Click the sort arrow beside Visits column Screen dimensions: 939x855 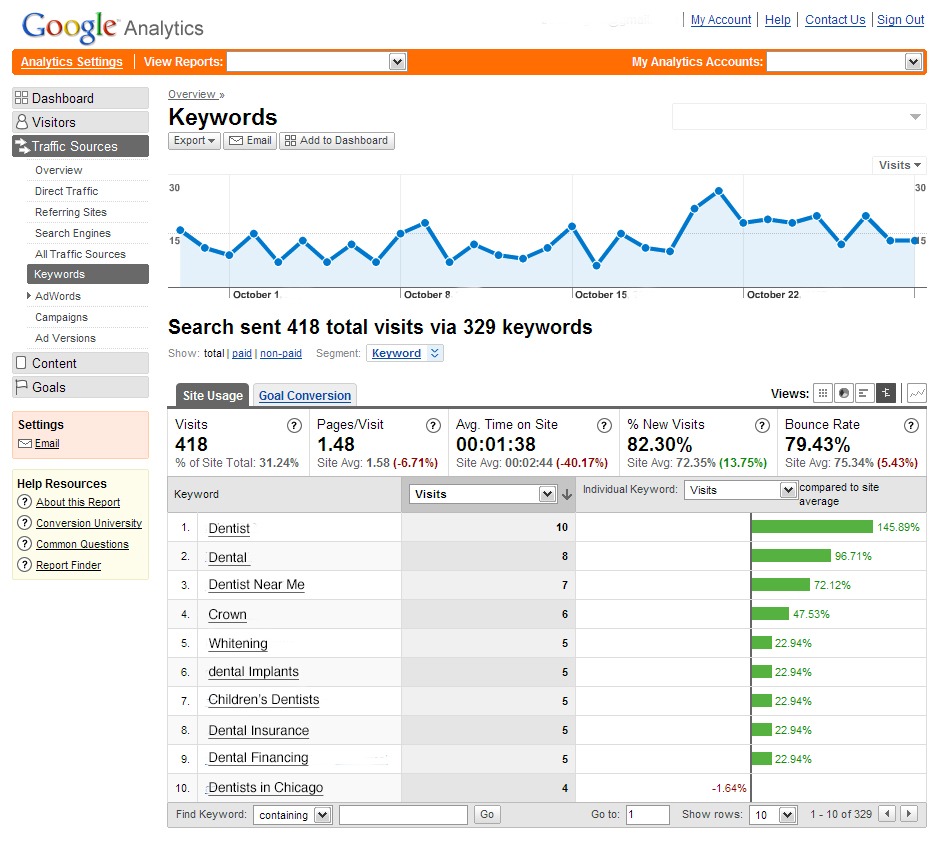pyautogui.click(x=567, y=494)
